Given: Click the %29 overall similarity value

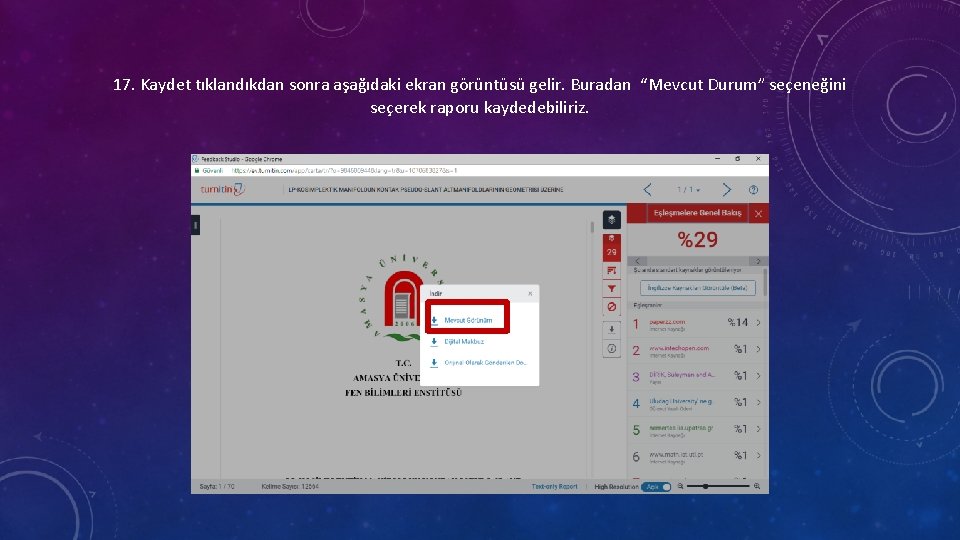Looking at the screenshot, I should click(697, 239).
